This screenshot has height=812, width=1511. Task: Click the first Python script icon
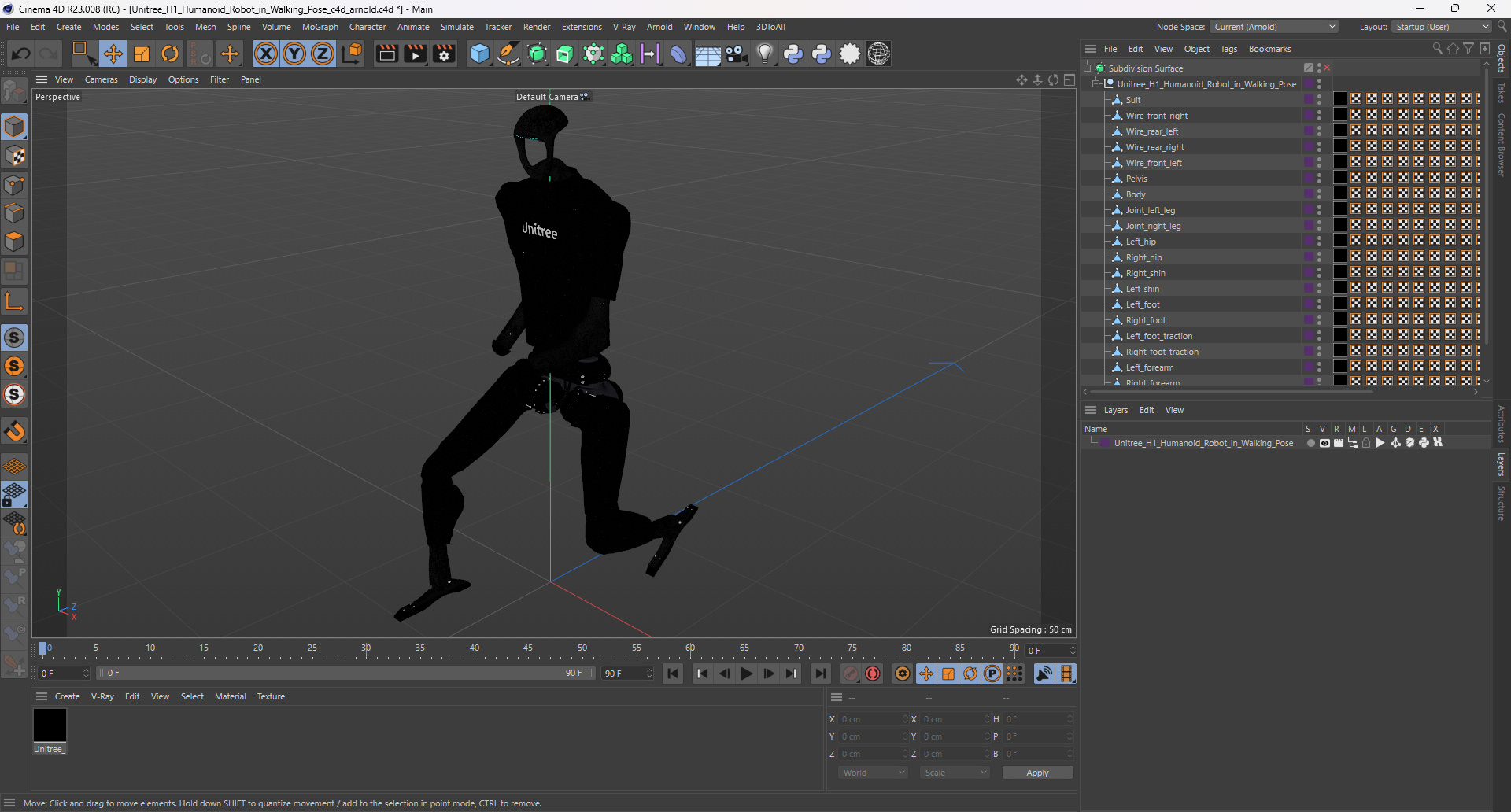pos(793,54)
